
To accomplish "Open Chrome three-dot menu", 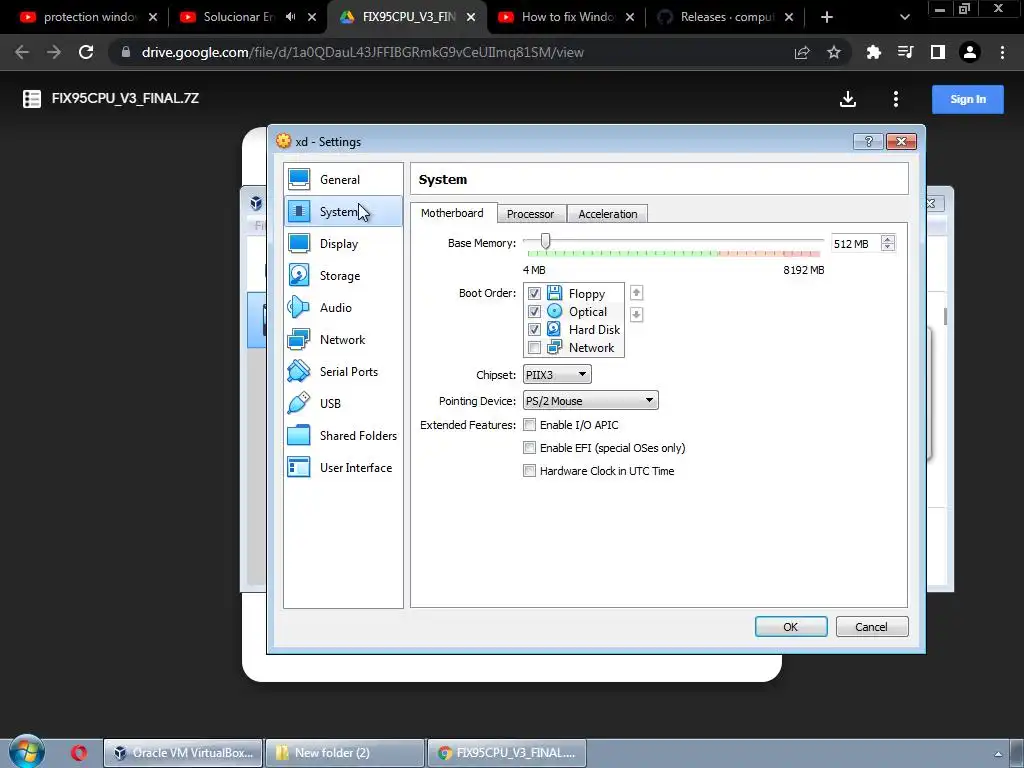I will pos(1002,52).
